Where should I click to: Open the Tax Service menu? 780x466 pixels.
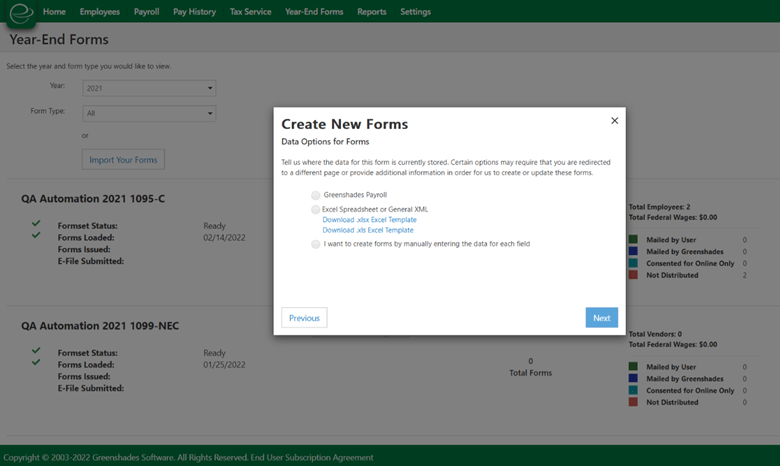click(250, 12)
